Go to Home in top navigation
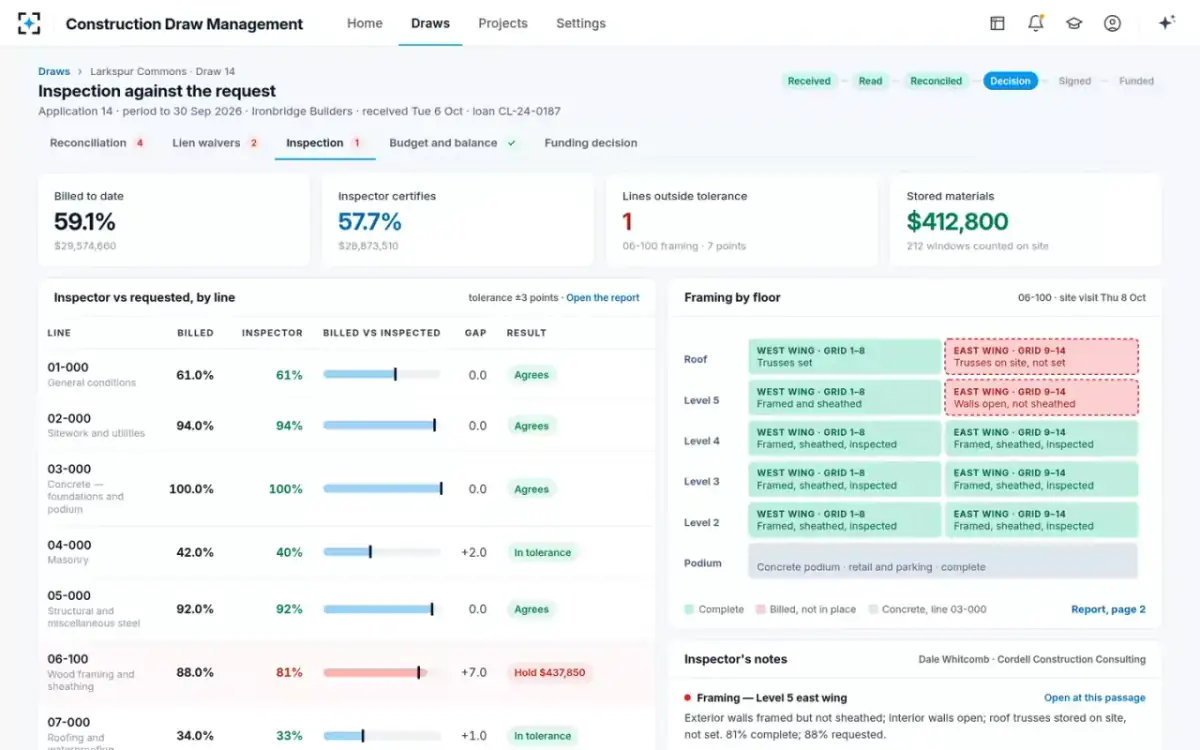The height and width of the screenshot is (750, 1200). (x=365, y=23)
